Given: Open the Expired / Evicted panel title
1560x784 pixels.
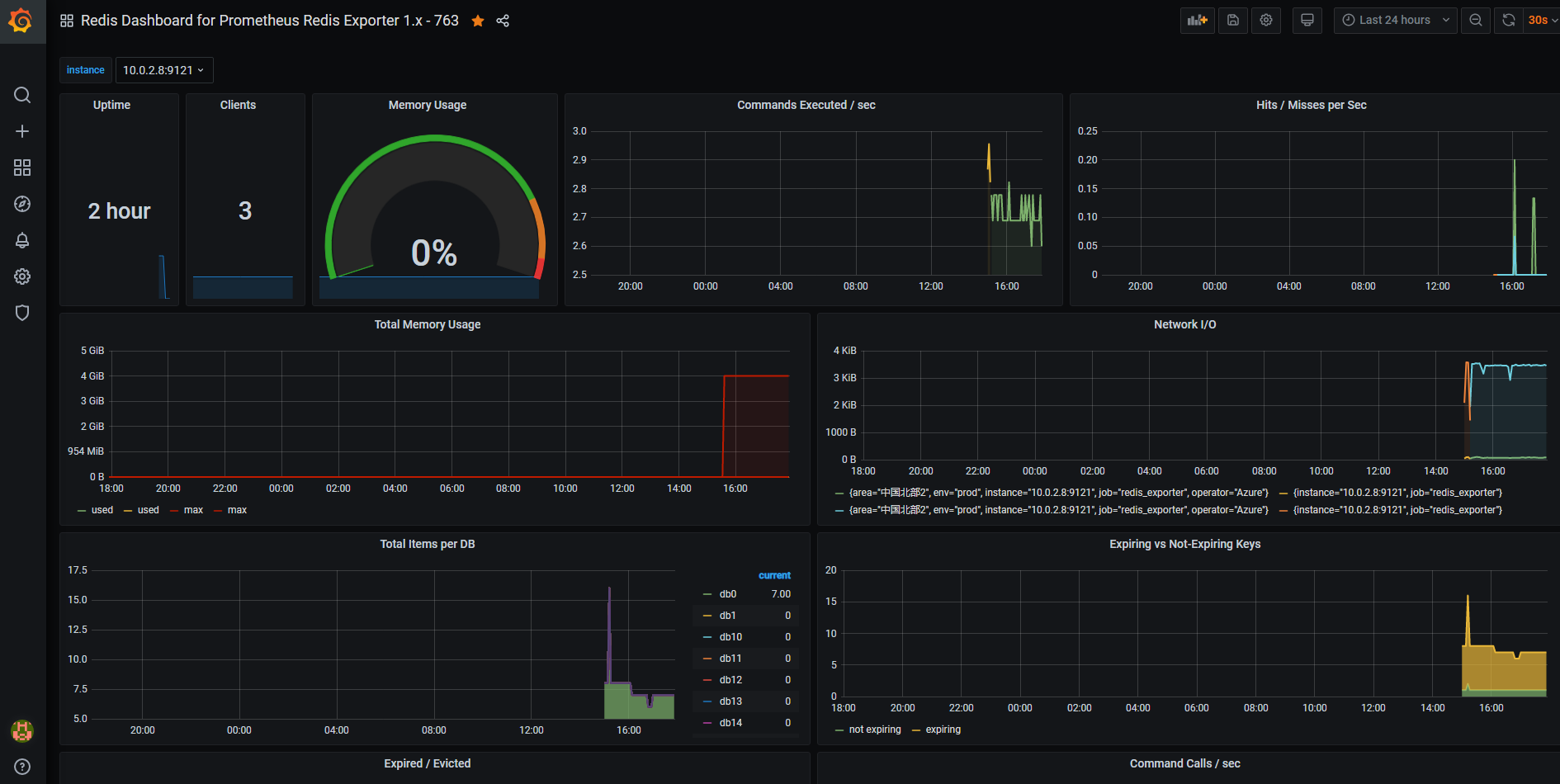Looking at the screenshot, I should (x=428, y=763).
